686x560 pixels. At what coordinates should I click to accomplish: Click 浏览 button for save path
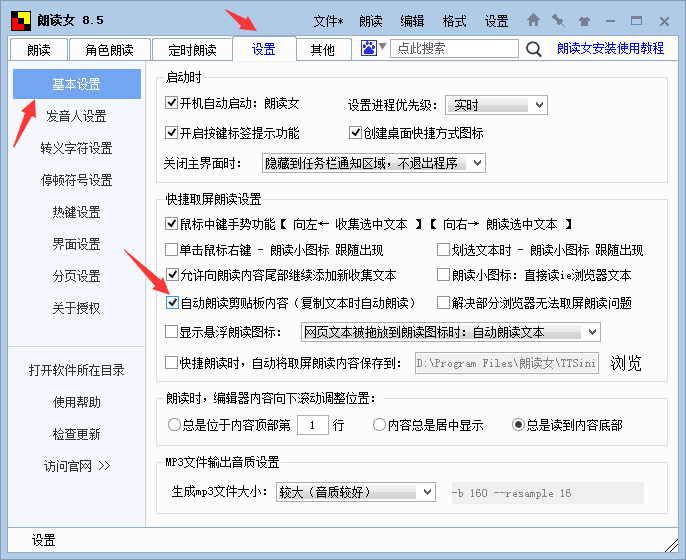coord(626,363)
